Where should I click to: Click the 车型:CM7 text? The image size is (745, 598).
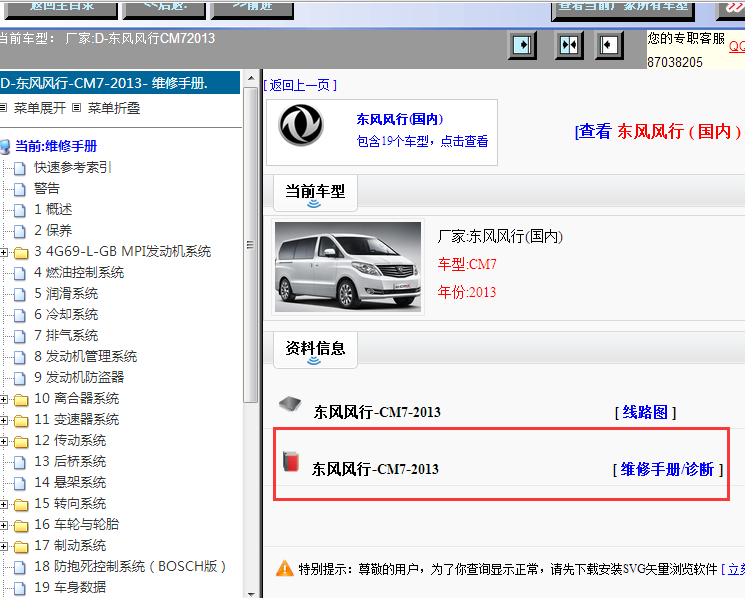click(x=467, y=264)
